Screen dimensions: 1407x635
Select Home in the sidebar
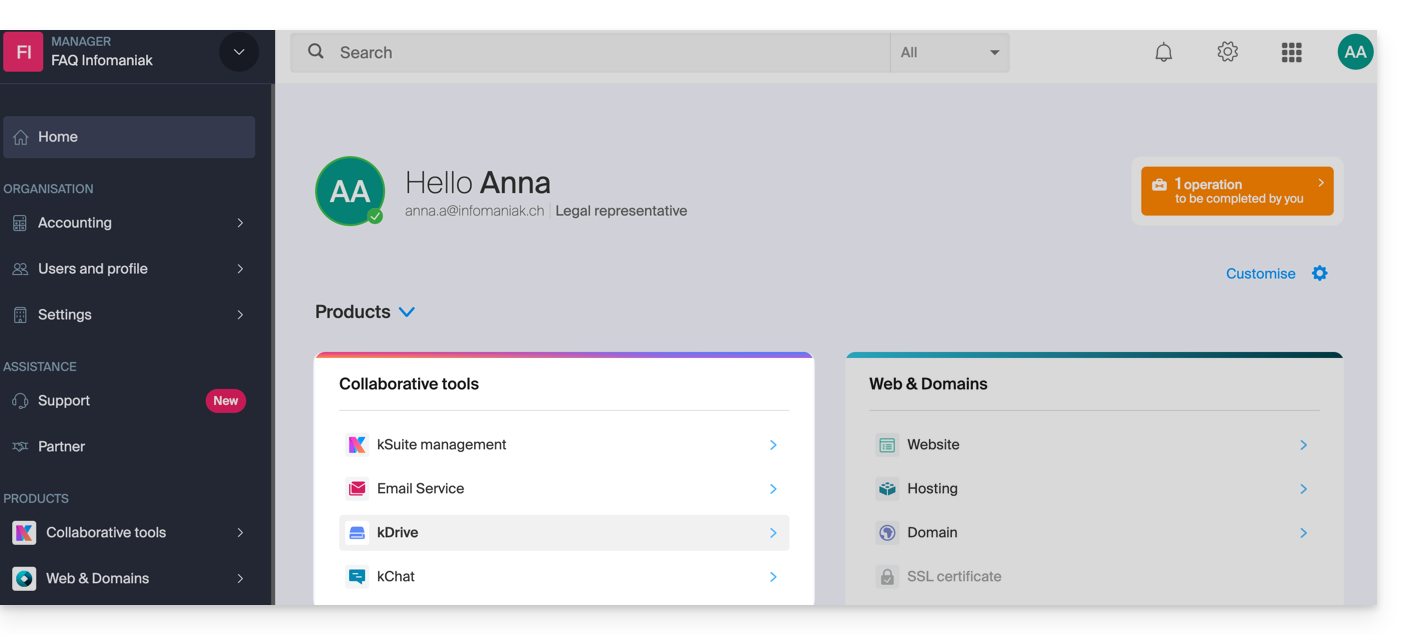point(128,137)
